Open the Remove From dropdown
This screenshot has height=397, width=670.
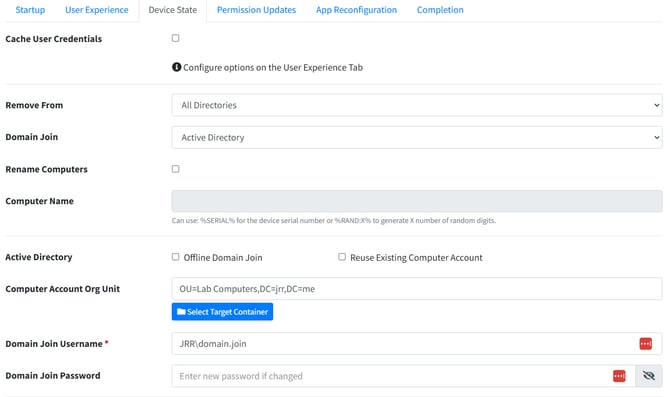(417, 105)
